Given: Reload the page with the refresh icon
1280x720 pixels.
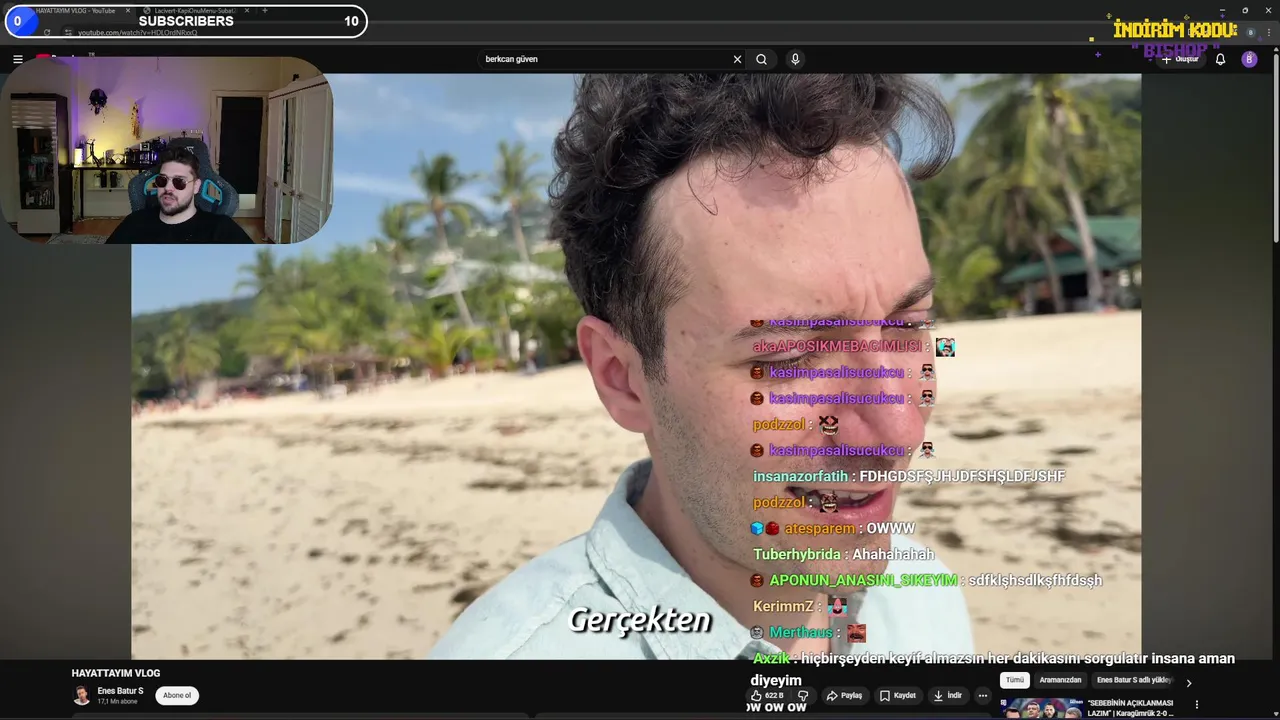Looking at the screenshot, I should (47, 32).
